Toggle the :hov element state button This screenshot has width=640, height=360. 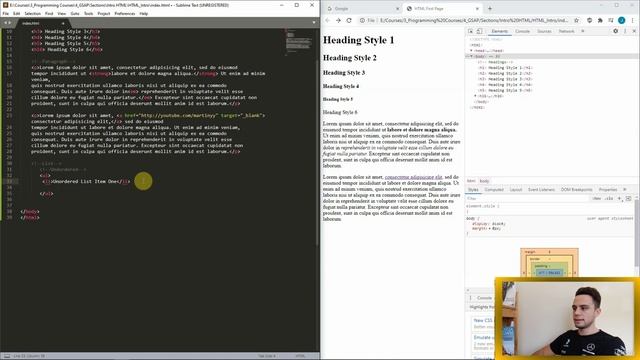597,198
